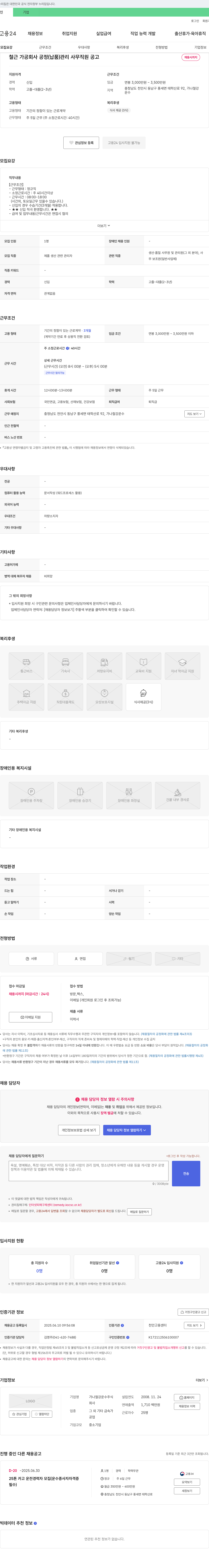Click the 홈페이지 company button

[x=187, y=1398]
